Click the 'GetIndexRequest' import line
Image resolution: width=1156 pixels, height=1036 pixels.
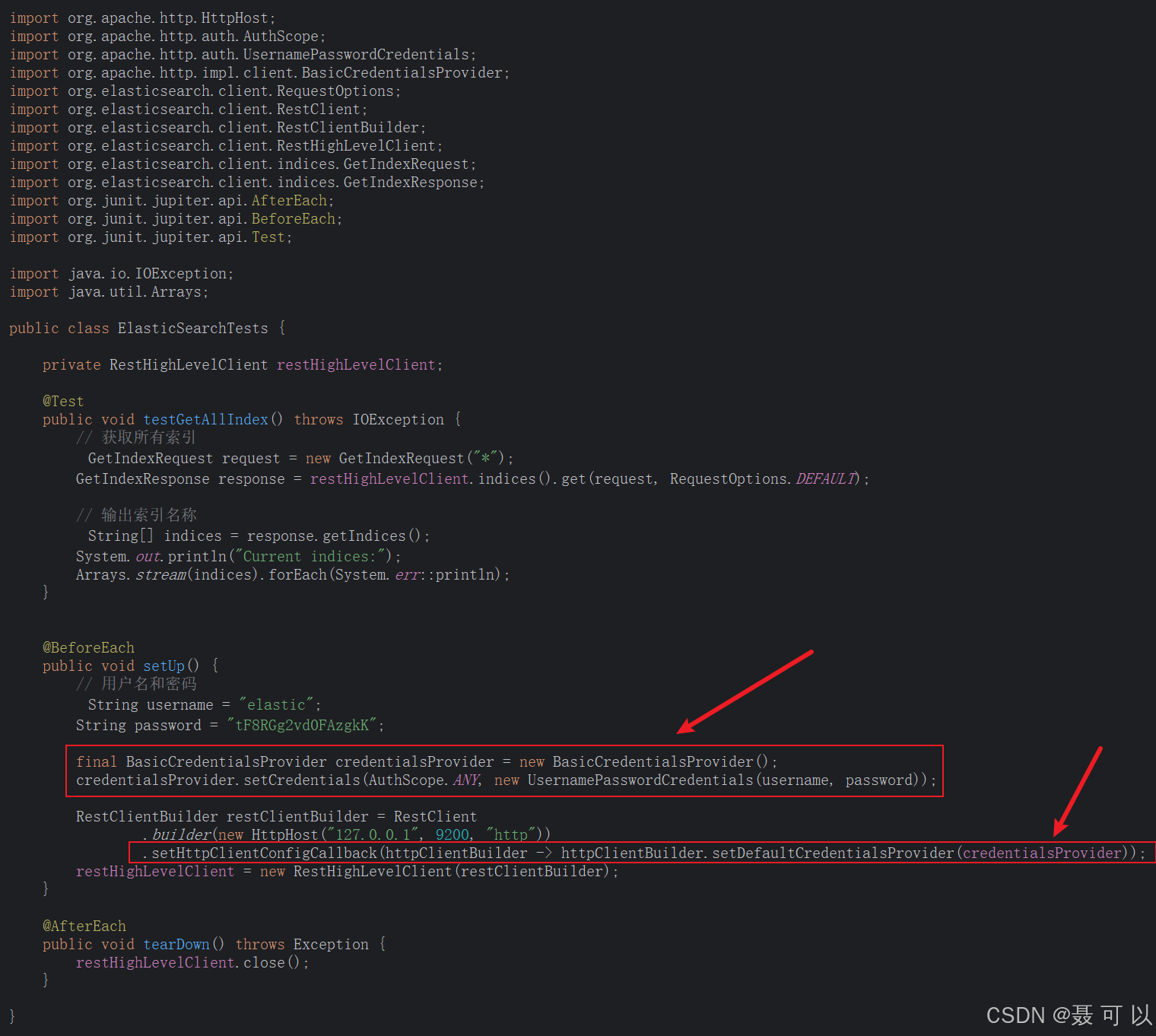[243, 164]
